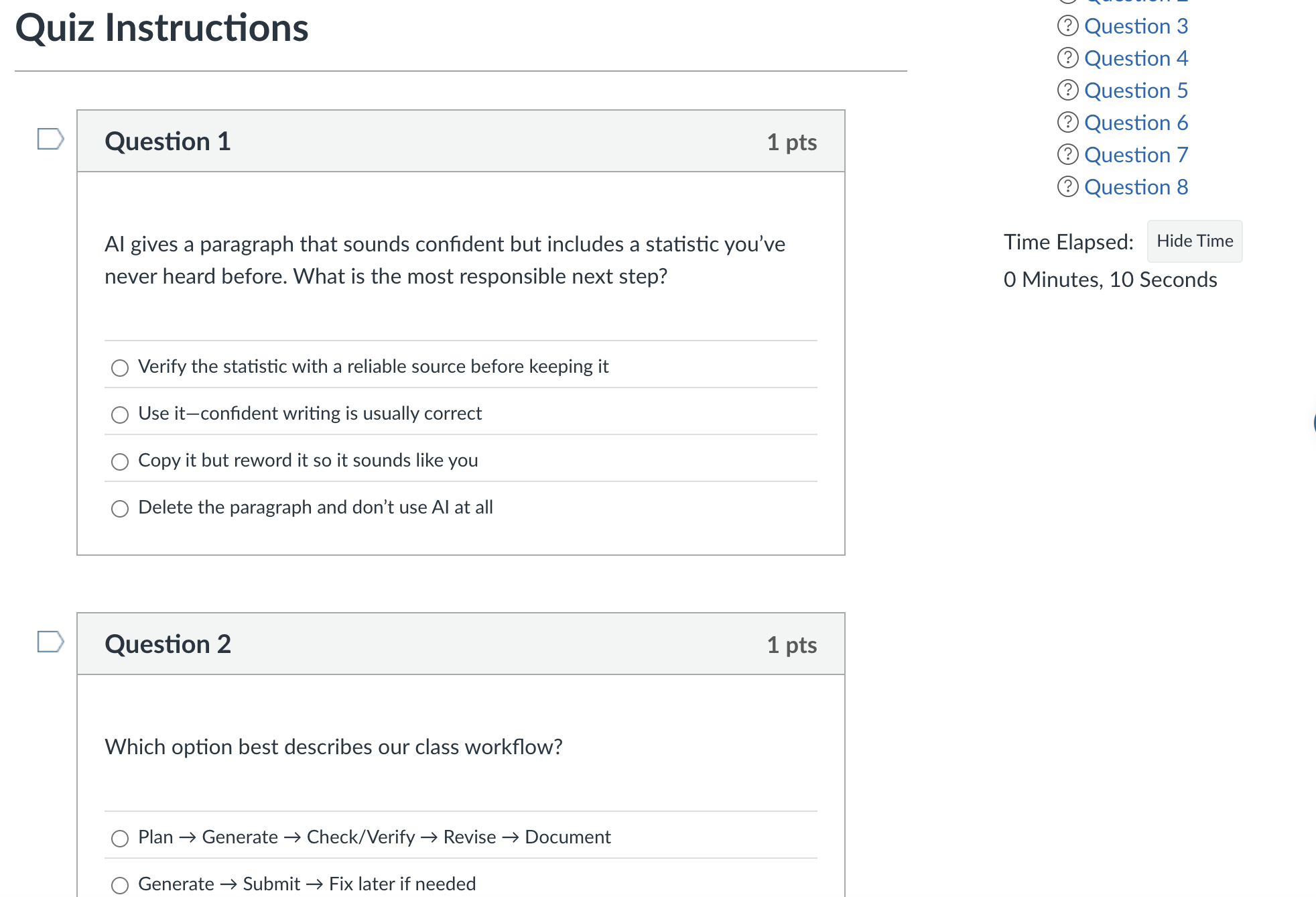Navigate to Question 8 in the sidebar
Viewport: 1316px width, 897px height.
point(1136,187)
